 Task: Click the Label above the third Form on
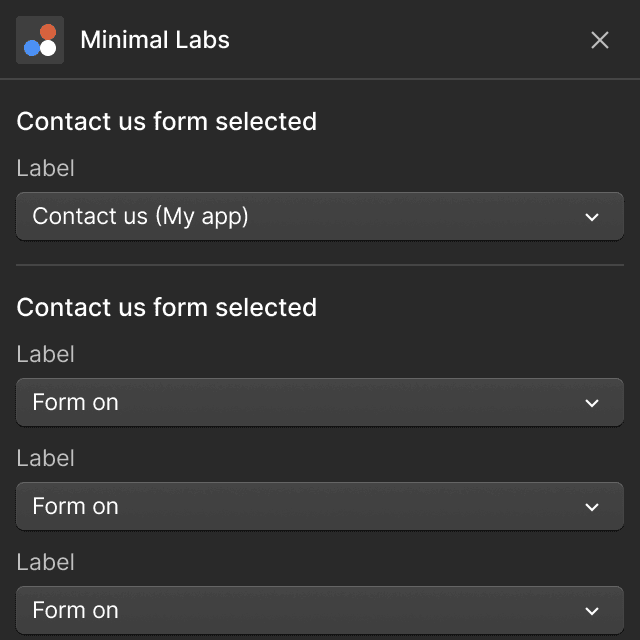coord(46,562)
